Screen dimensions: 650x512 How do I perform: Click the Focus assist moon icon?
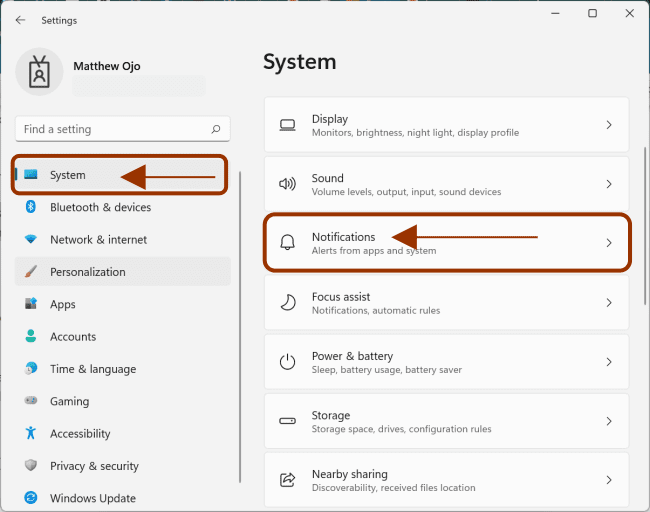287,302
